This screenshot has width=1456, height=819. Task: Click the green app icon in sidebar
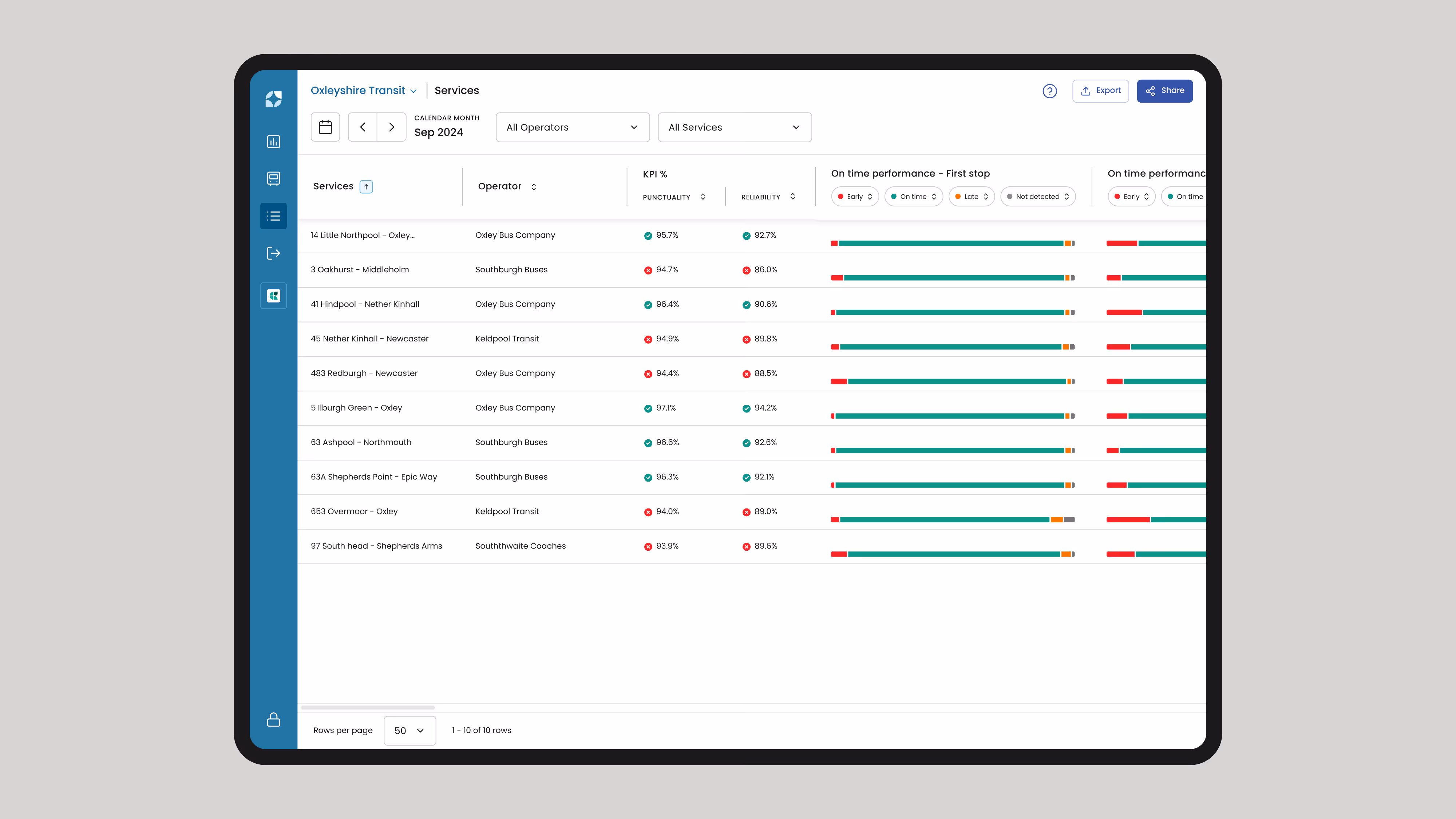click(274, 295)
